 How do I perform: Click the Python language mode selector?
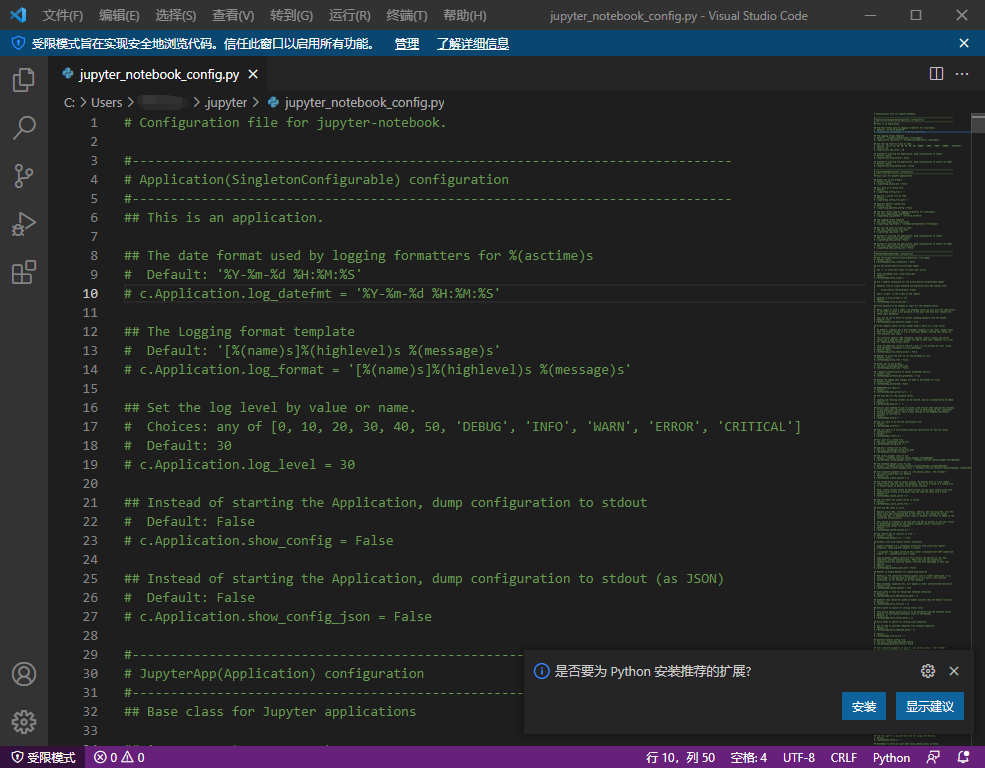pos(891,757)
